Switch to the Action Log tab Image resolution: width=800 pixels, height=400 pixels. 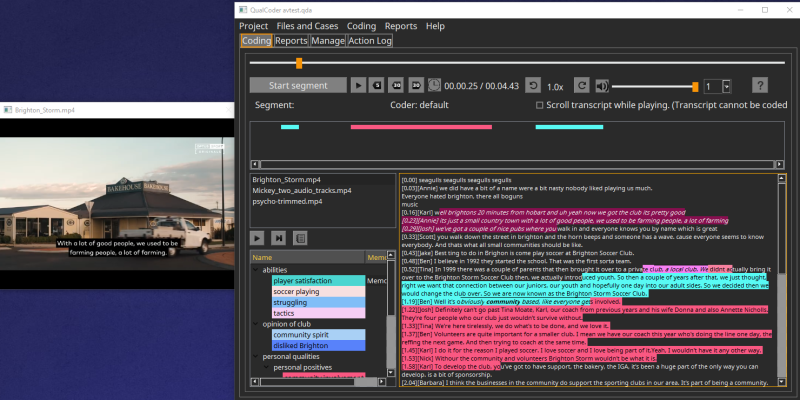tap(370, 41)
